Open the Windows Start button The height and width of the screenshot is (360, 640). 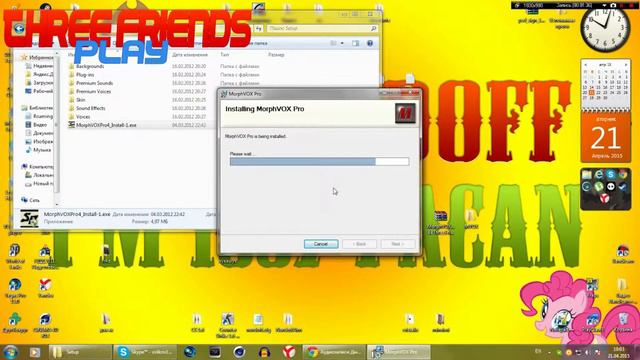[10, 351]
